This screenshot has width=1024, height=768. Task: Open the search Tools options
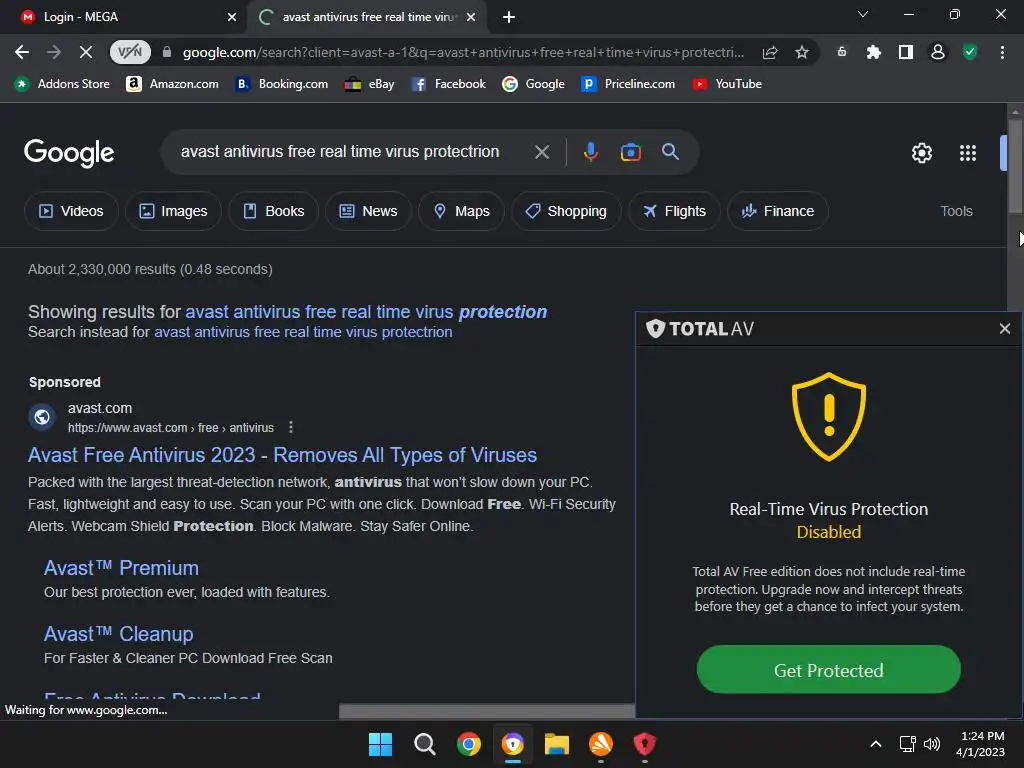click(x=956, y=211)
